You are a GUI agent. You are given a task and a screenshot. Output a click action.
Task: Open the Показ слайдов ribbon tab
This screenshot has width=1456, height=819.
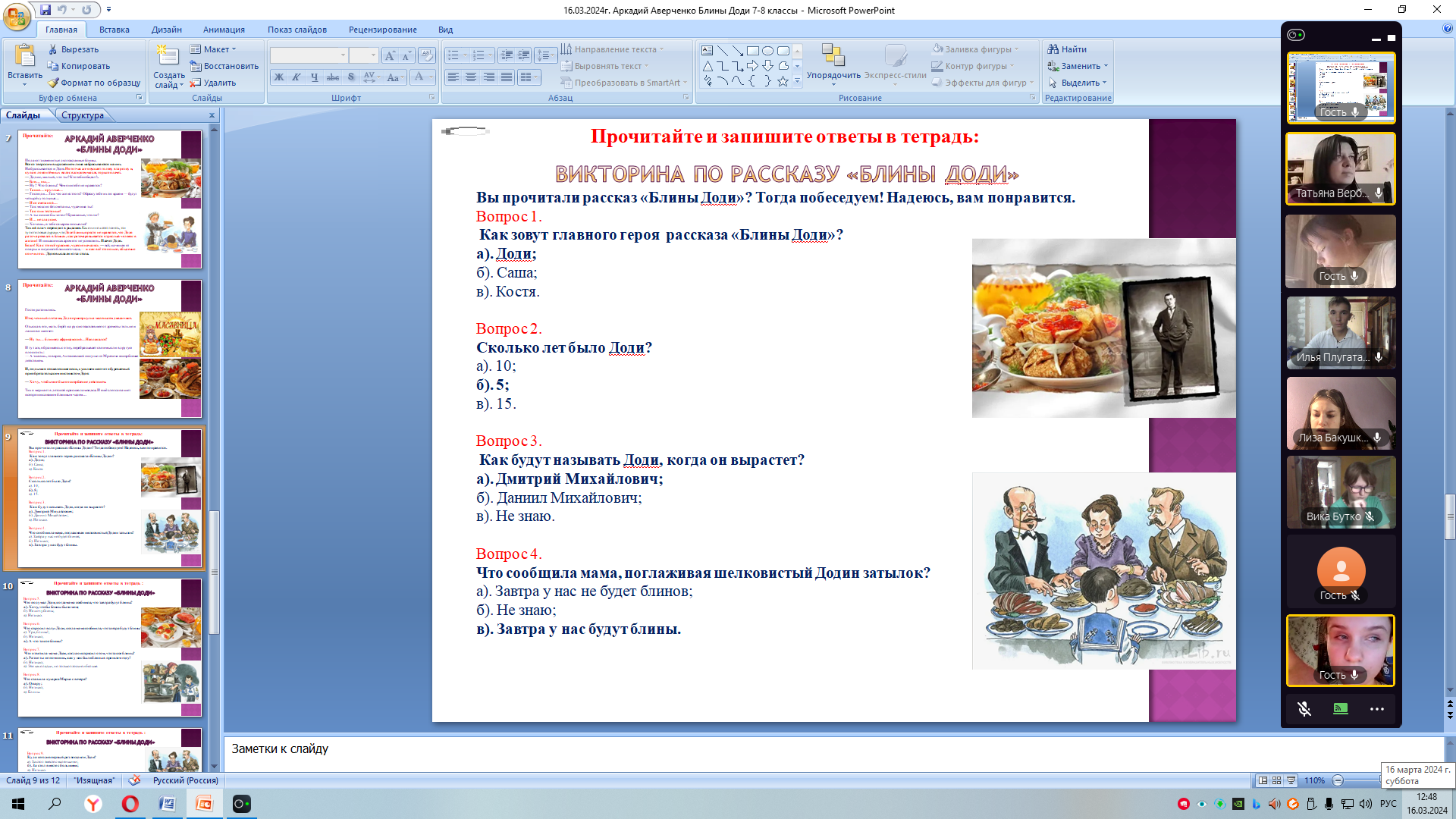click(x=297, y=30)
